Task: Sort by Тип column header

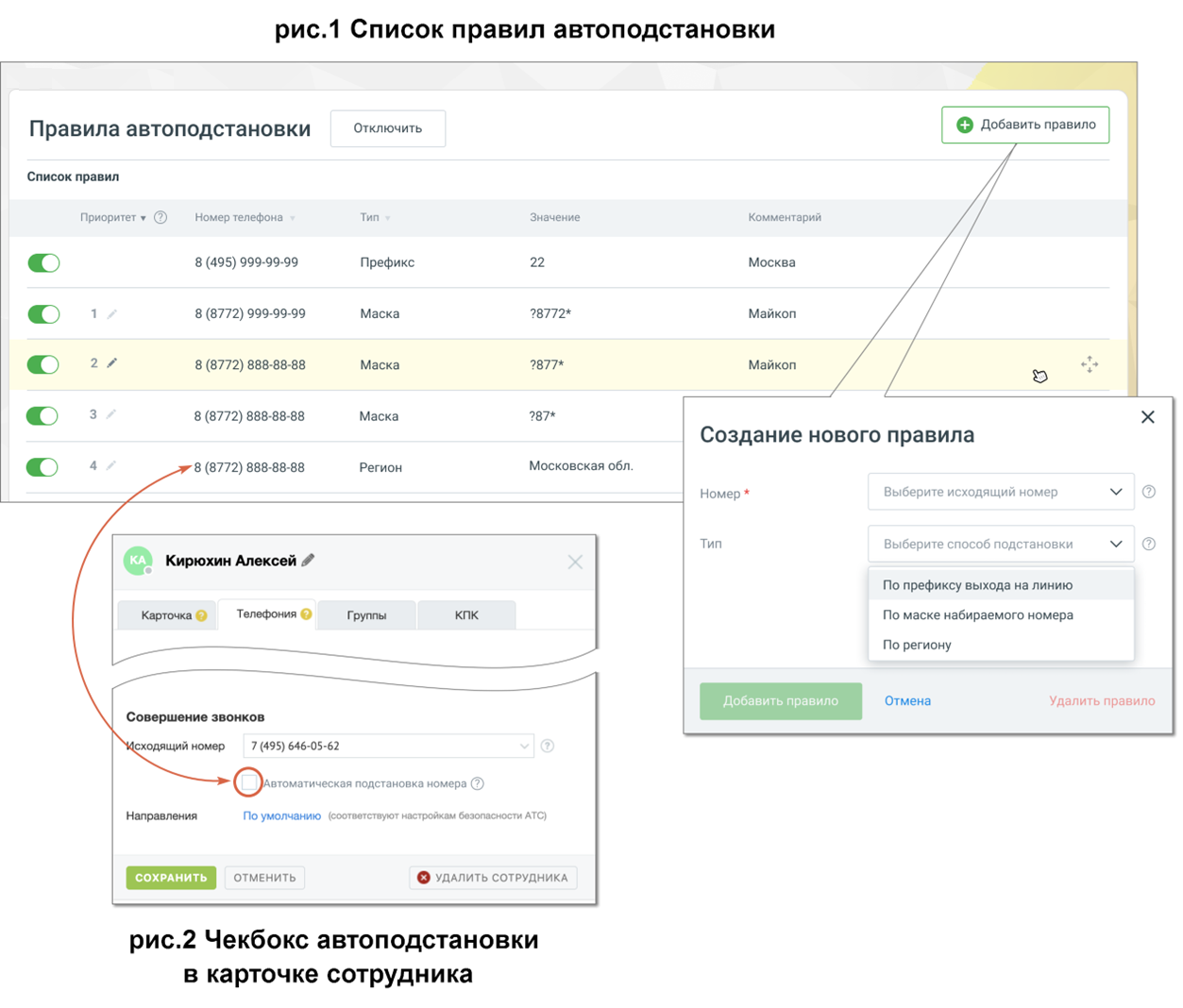Action: tap(375, 217)
